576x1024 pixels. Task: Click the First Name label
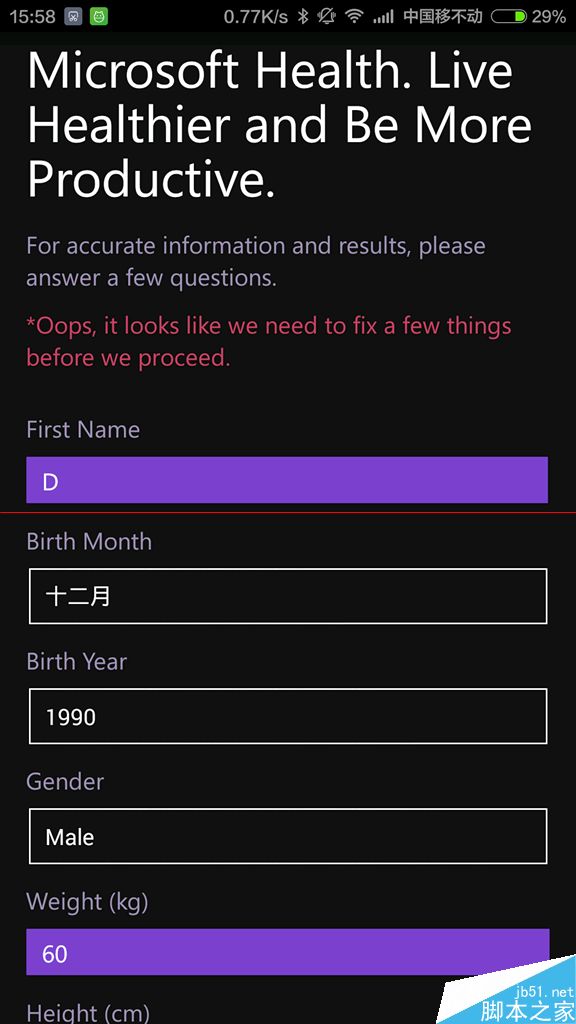[x=83, y=430]
